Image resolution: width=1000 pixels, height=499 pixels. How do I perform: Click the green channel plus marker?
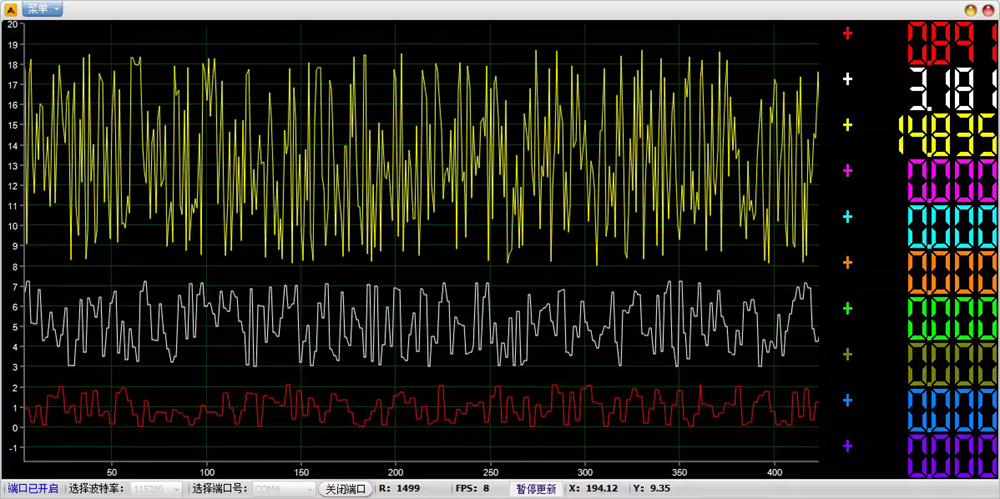(x=848, y=309)
